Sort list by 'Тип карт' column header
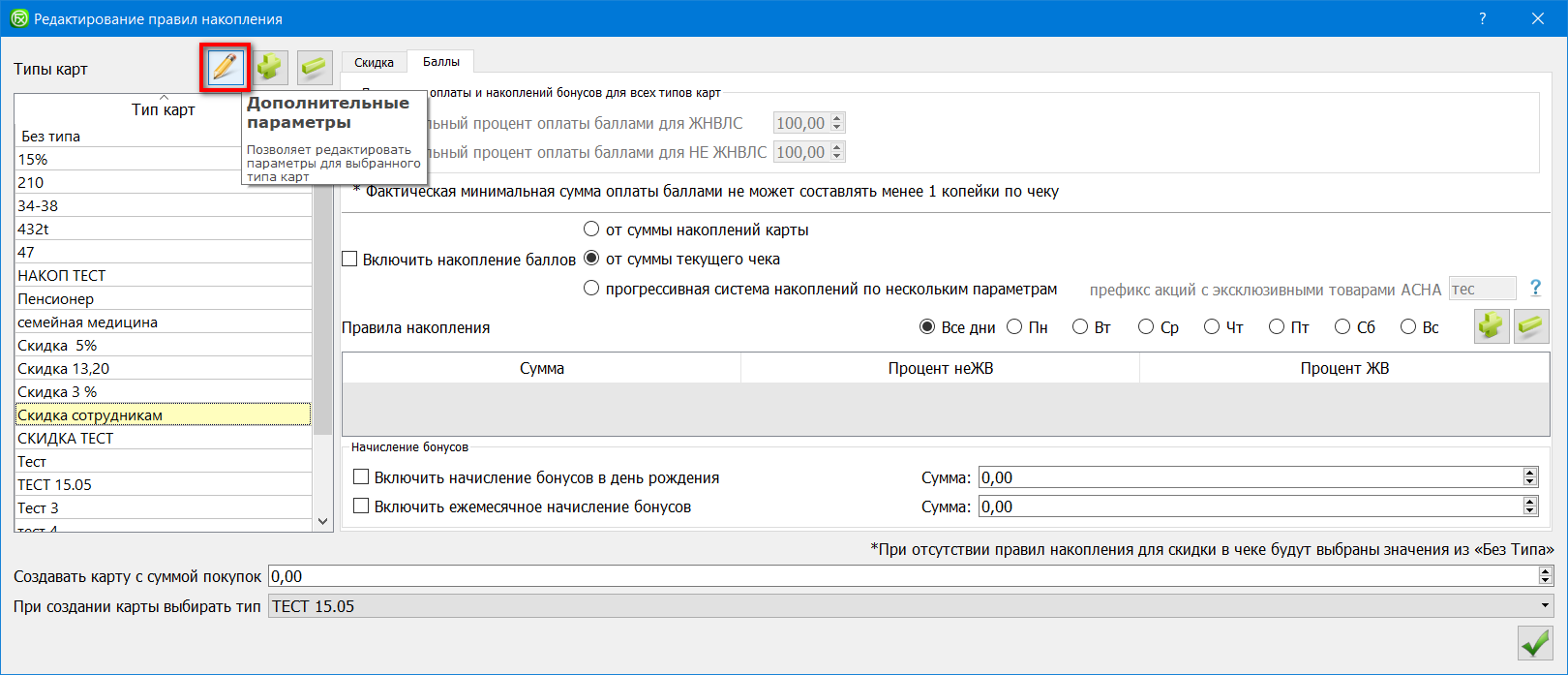Image resolution: width=1568 pixels, height=675 pixels. click(163, 109)
